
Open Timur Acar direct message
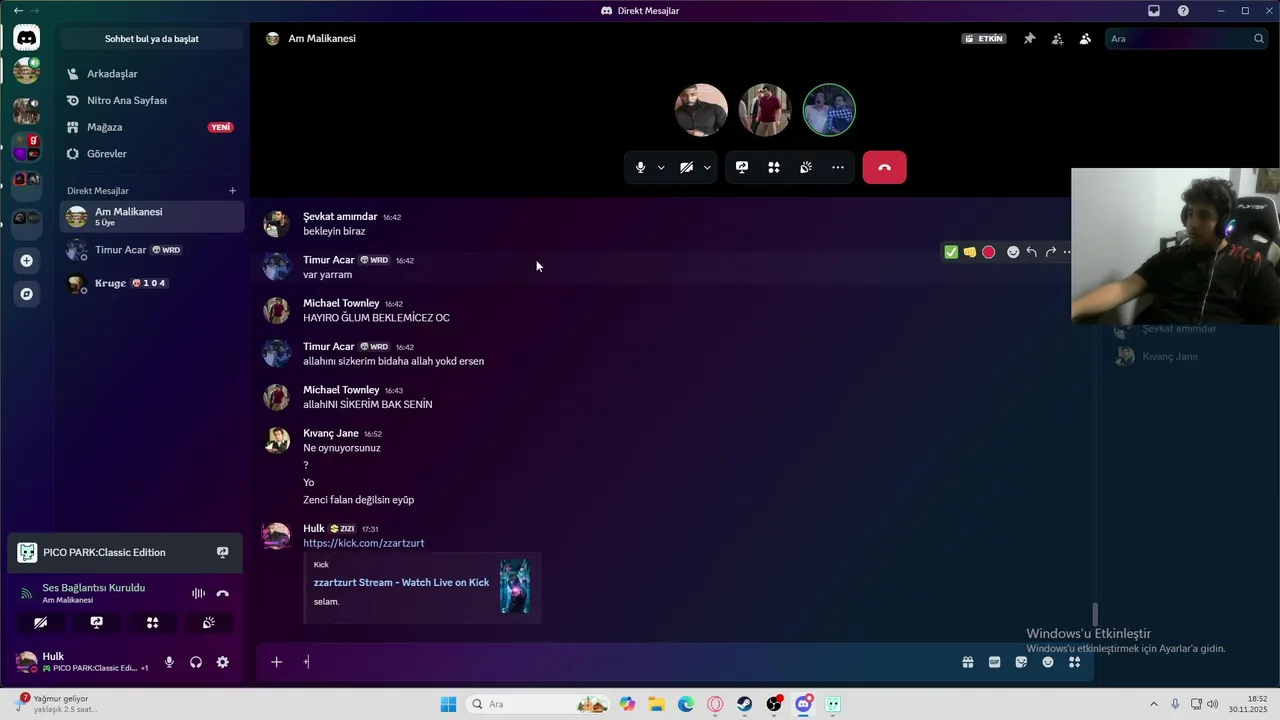(152, 250)
